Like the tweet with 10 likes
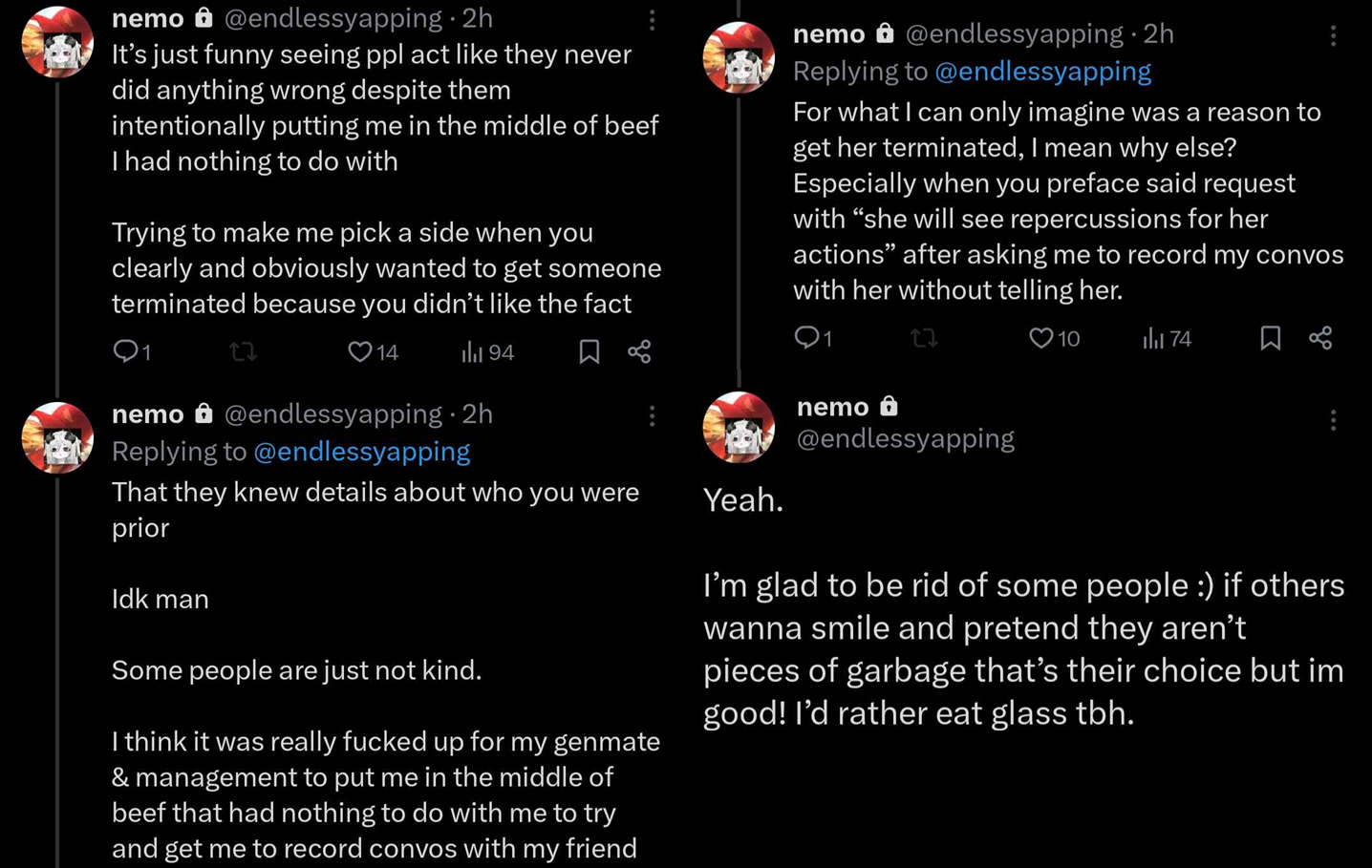The image size is (1372, 868). coord(1040,338)
